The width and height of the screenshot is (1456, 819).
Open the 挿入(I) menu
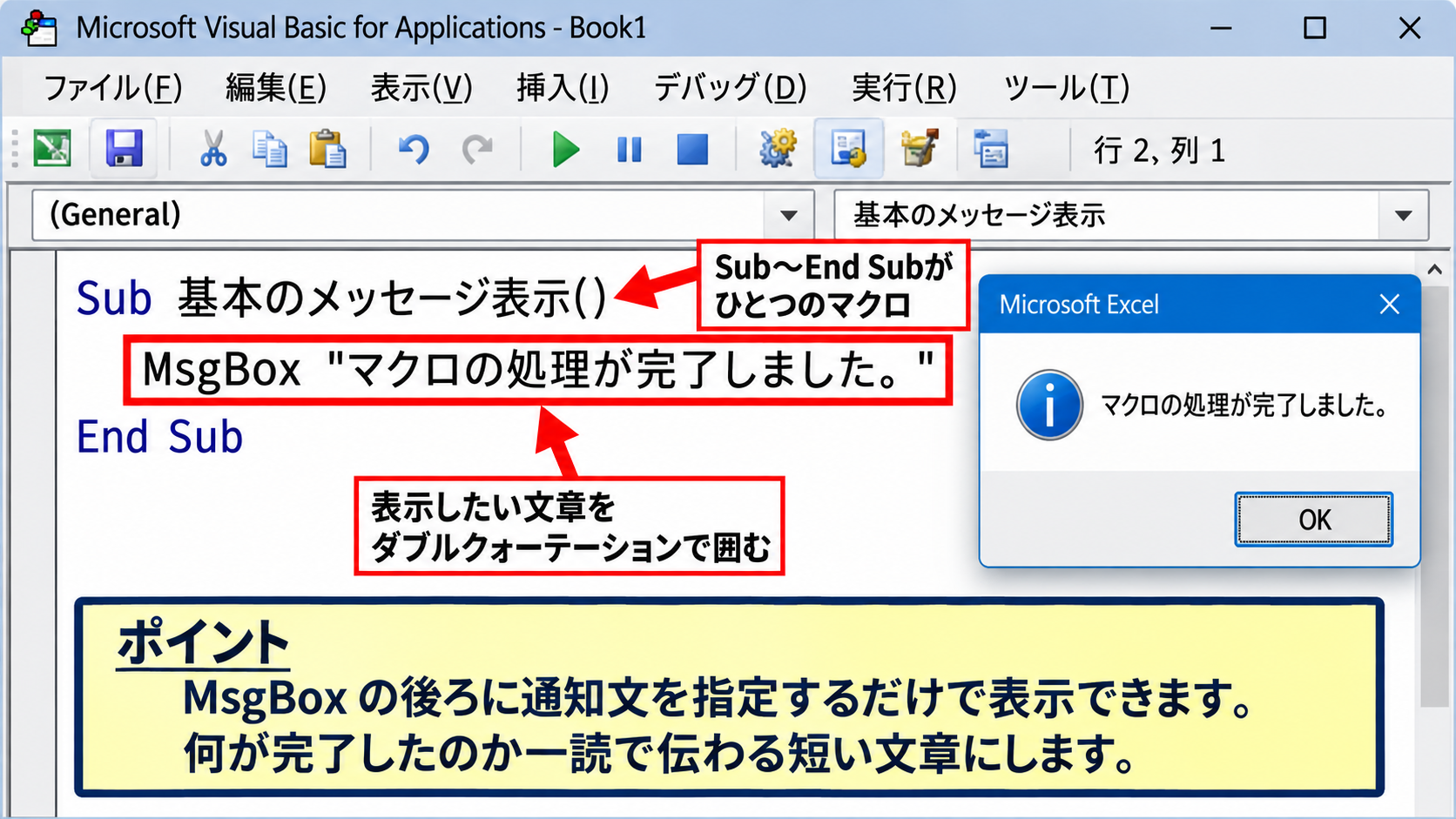coord(563,88)
